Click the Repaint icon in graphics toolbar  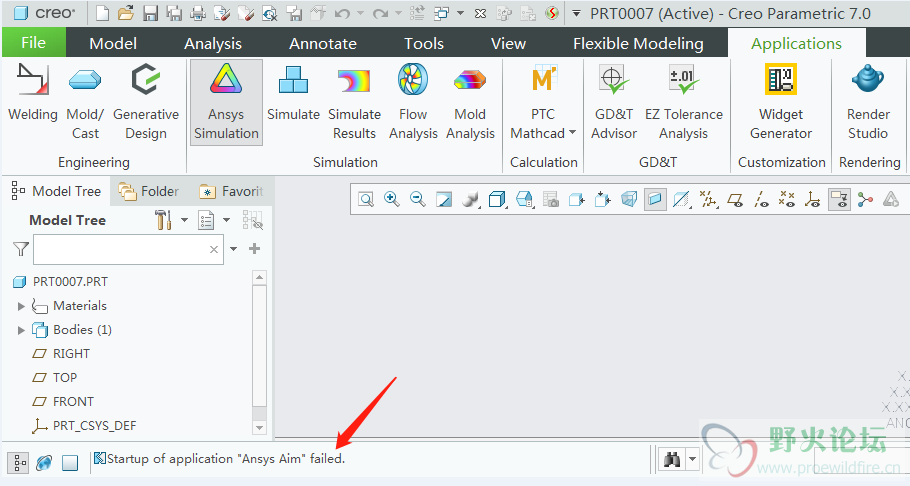tap(444, 200)
